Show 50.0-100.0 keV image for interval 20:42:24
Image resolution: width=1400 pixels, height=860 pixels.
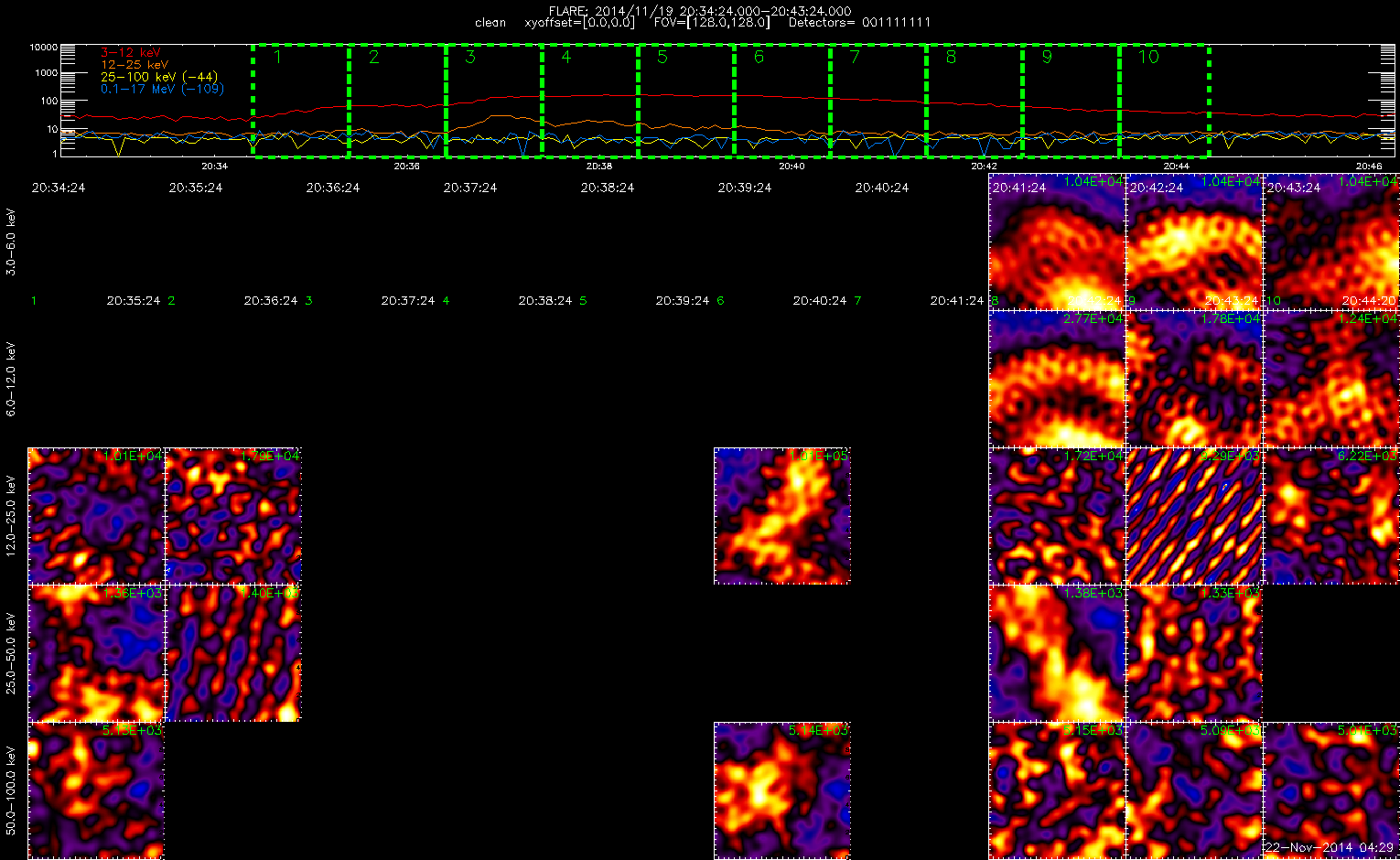(x=1194, y=790)
